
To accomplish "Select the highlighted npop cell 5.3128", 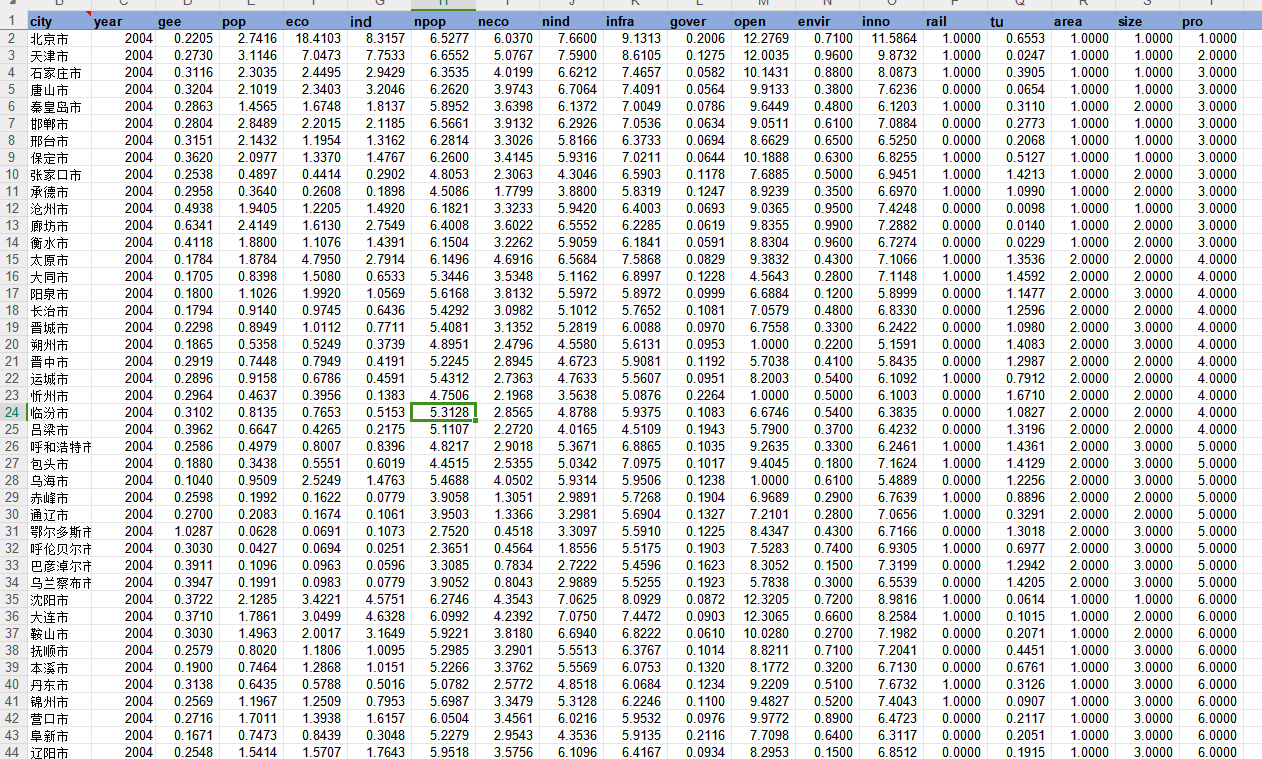I will coord(443,412).
